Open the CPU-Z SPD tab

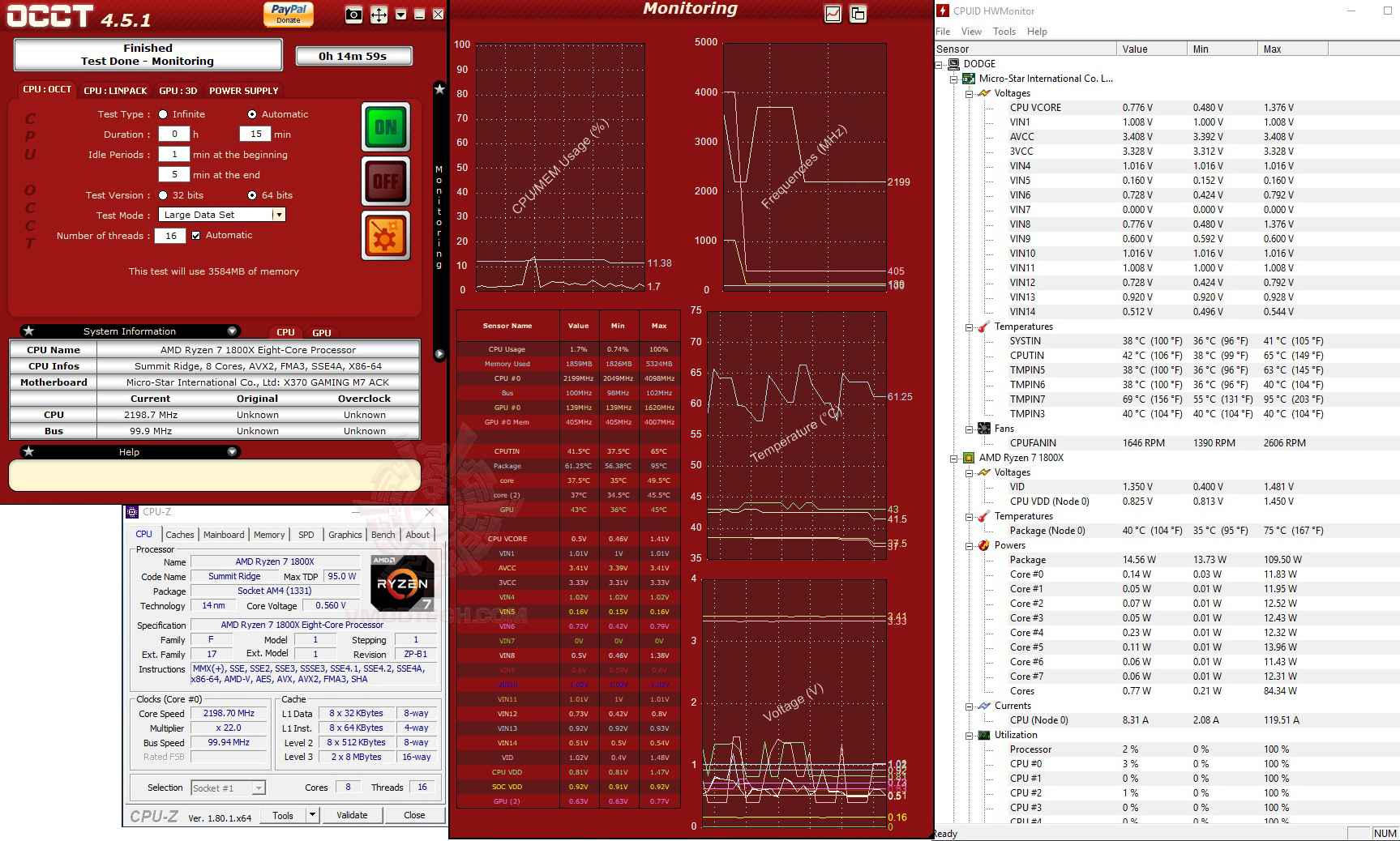click(x=306, y=535)
